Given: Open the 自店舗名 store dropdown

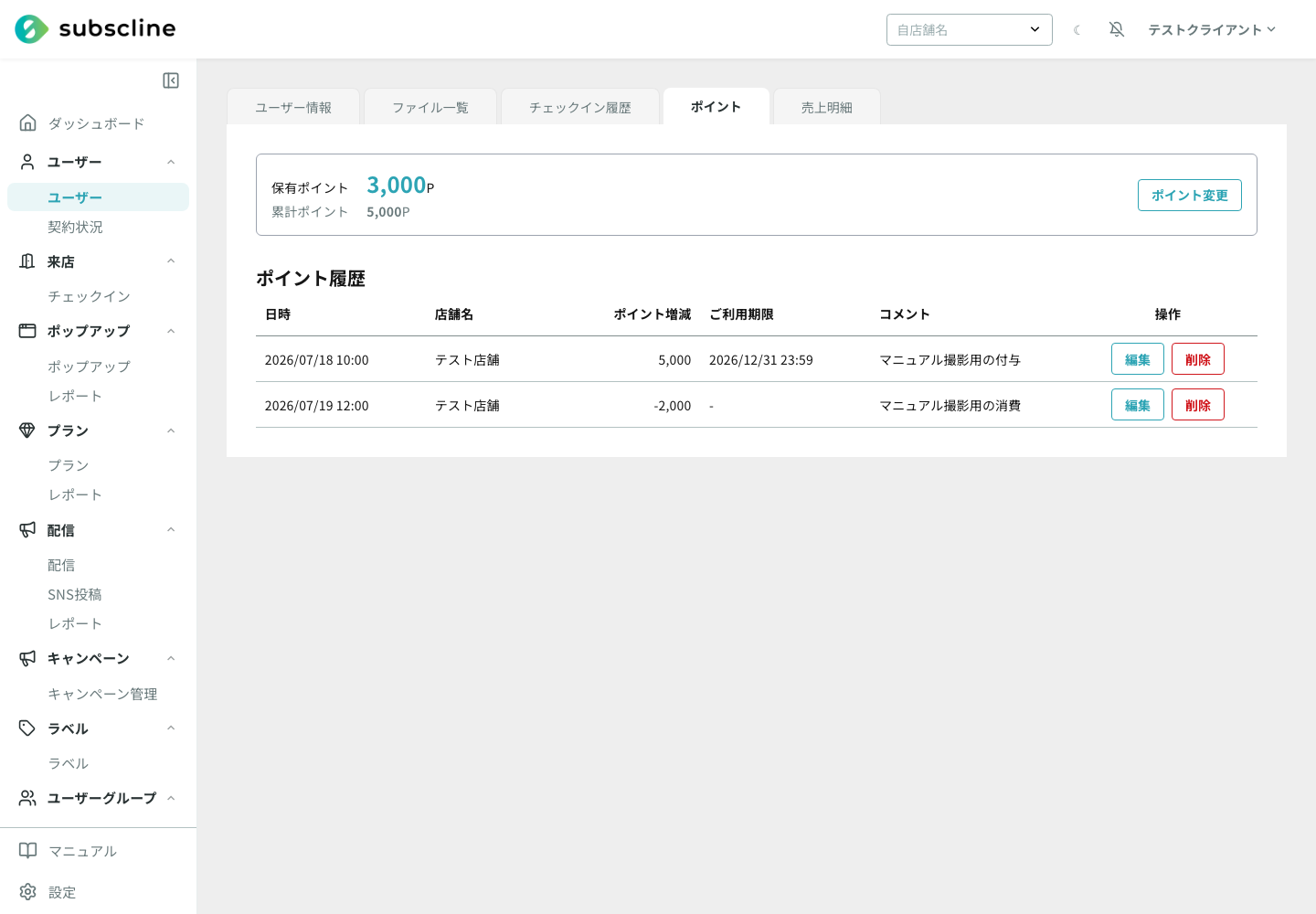Looking at the screenshot, I should tap(970, 29).
